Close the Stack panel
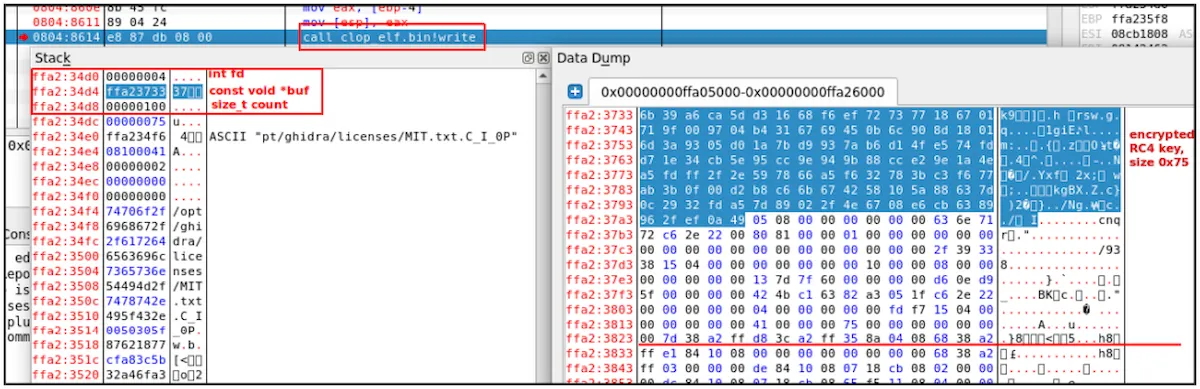The height and width of the screenshot is (389, 1200). pos(543,58)
